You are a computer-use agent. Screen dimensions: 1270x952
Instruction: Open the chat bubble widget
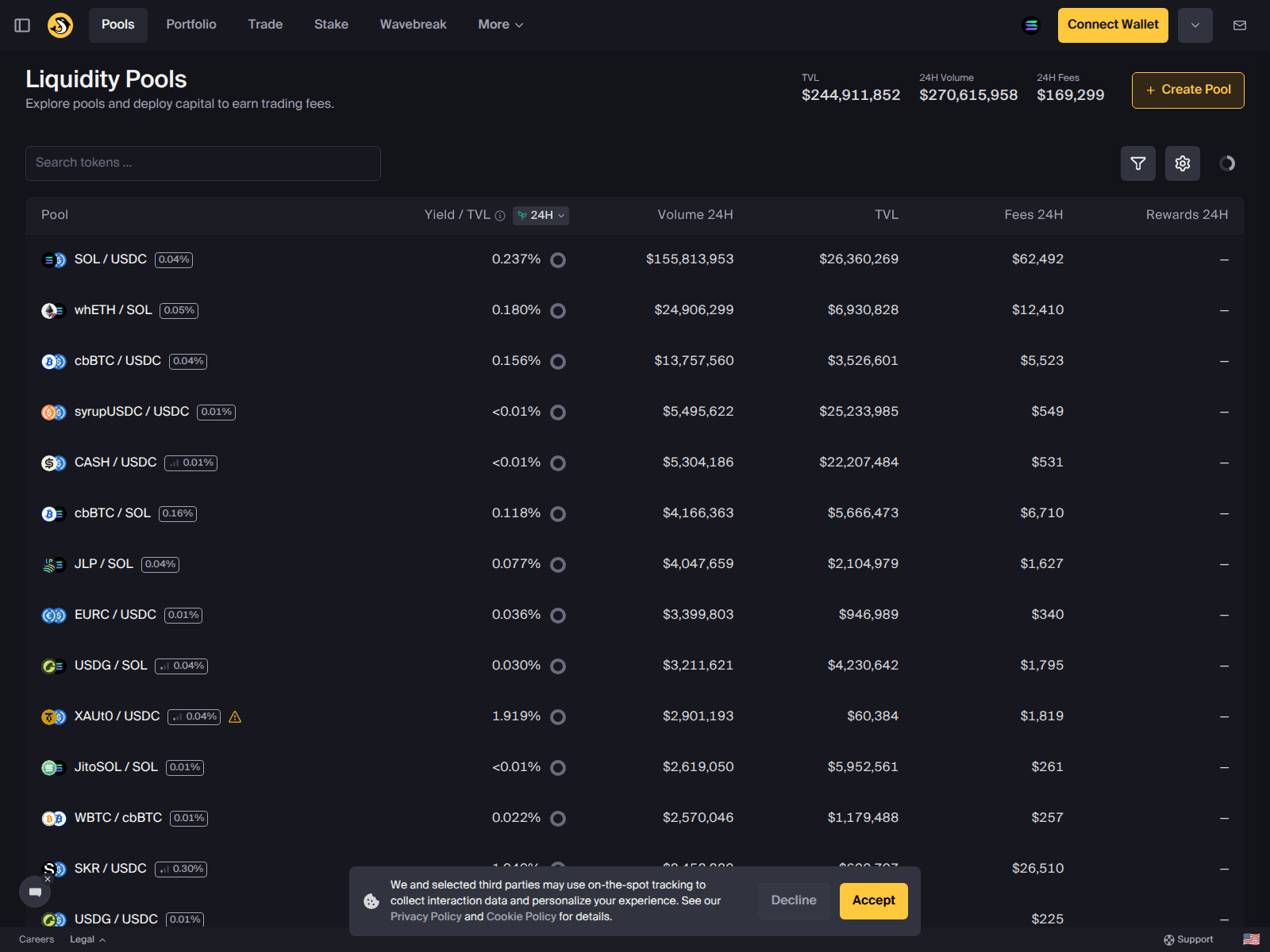35,892
